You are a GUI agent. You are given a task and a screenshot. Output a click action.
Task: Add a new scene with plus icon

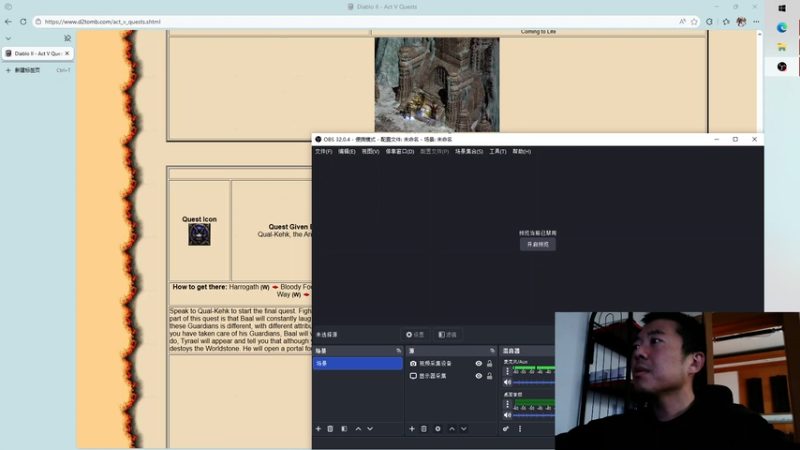point(318,428)
